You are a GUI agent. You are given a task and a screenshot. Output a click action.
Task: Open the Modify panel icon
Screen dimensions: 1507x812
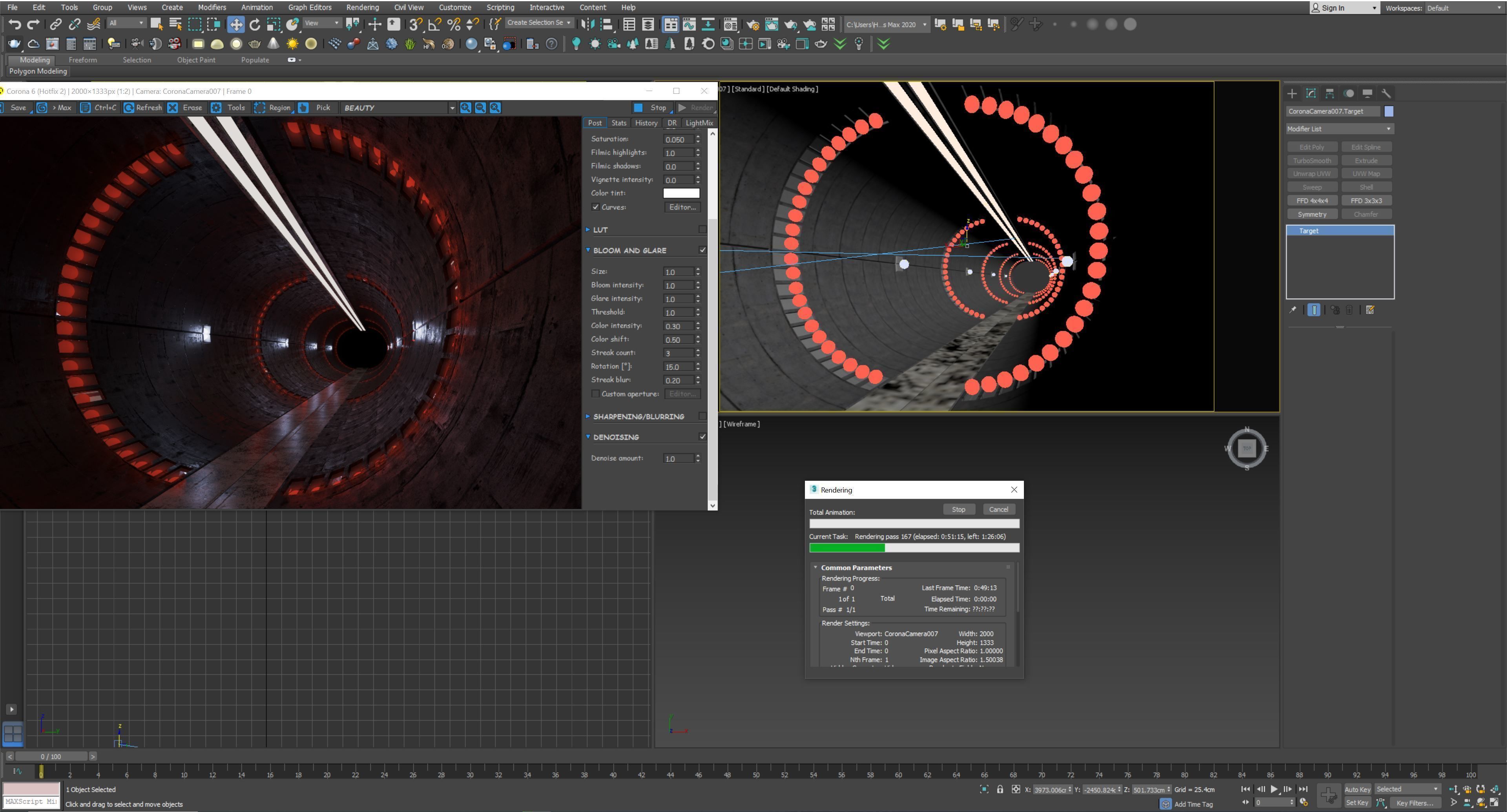(x=1311, y=93)
